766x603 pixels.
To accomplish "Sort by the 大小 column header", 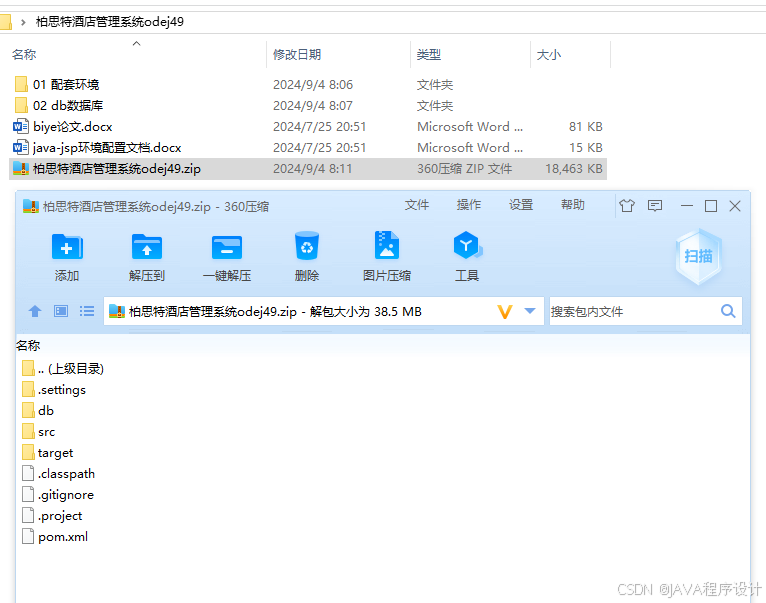I will [549, 55].
